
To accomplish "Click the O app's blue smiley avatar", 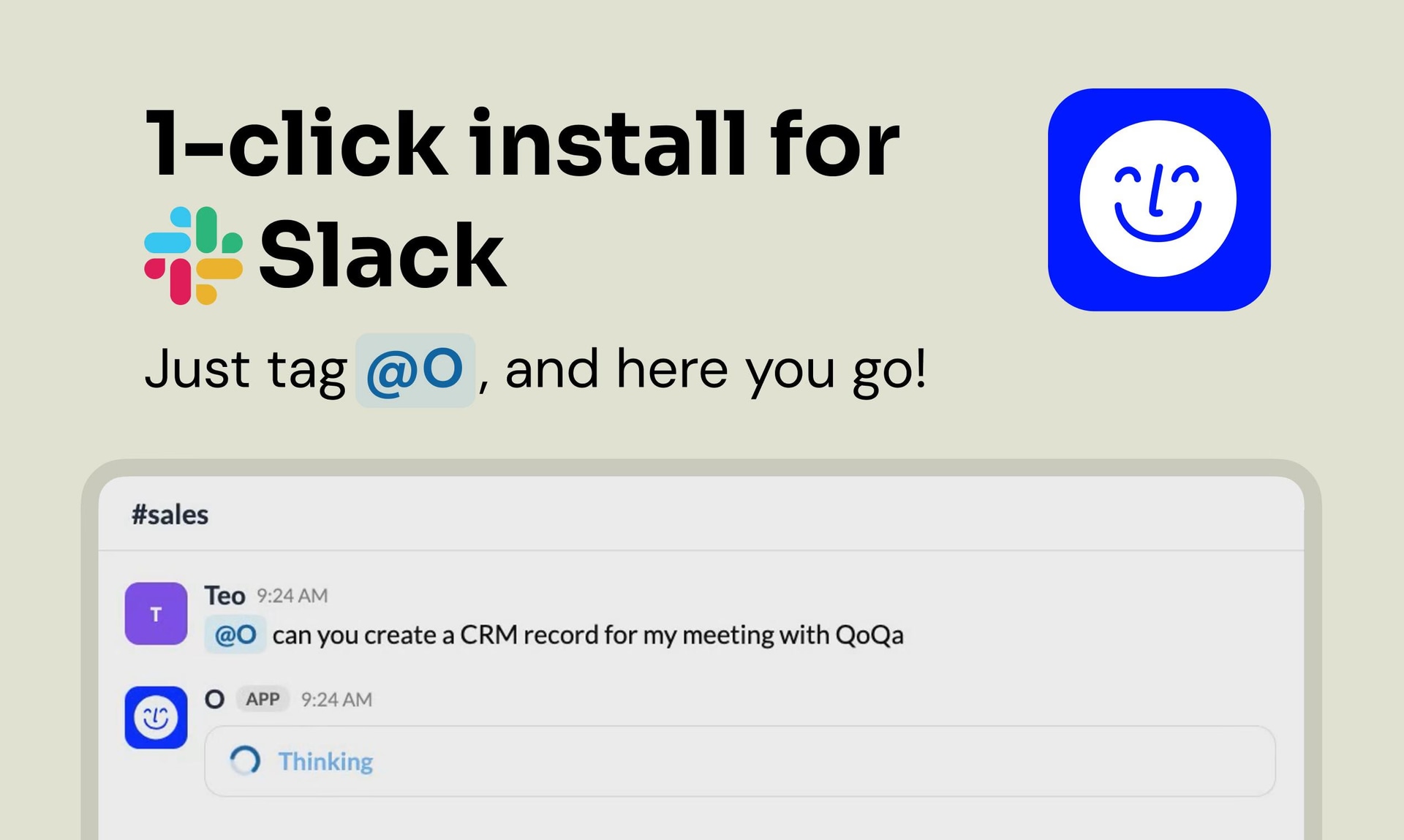I will [x=156, y=717].
